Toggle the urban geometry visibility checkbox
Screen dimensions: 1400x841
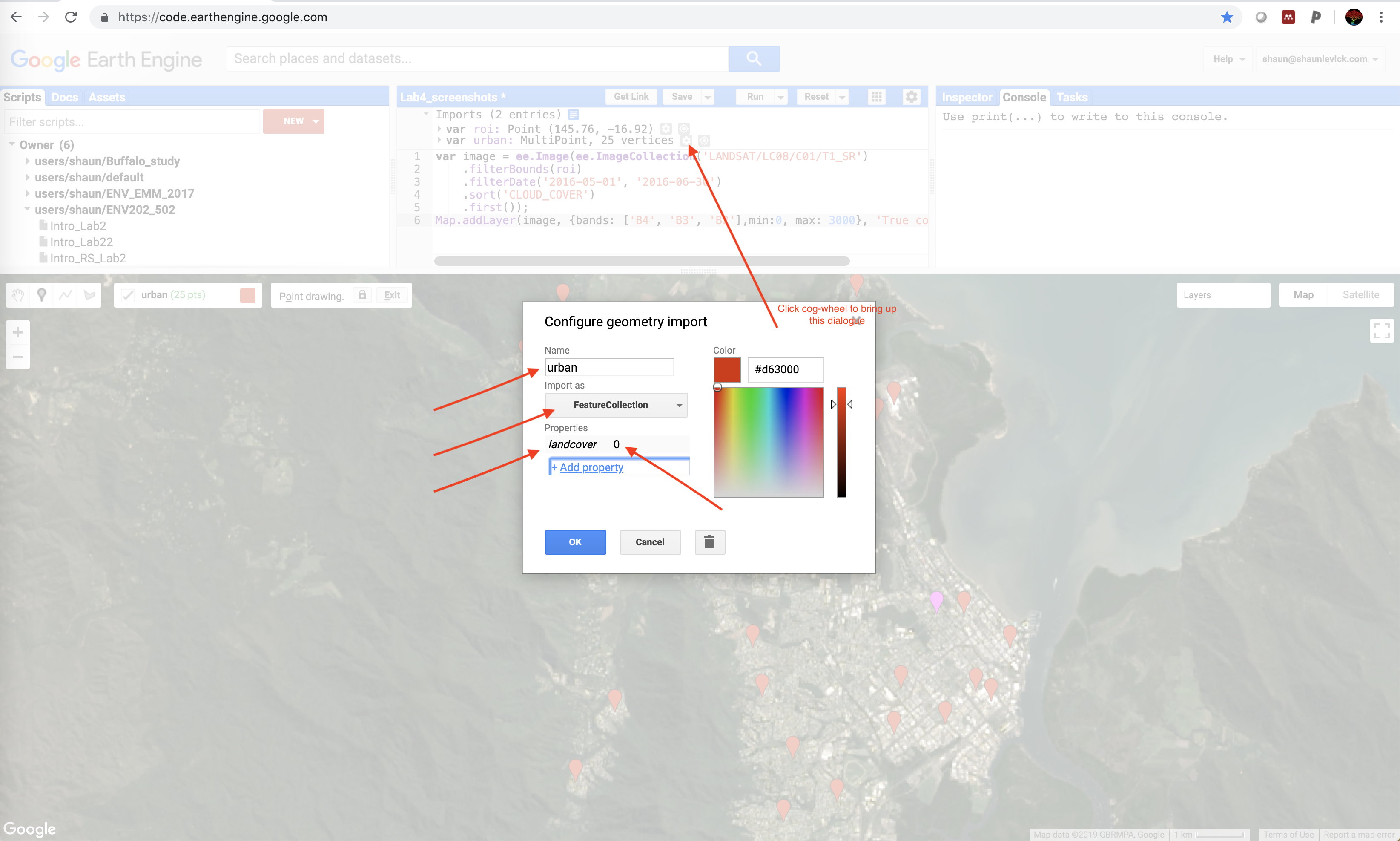point(127,294)
